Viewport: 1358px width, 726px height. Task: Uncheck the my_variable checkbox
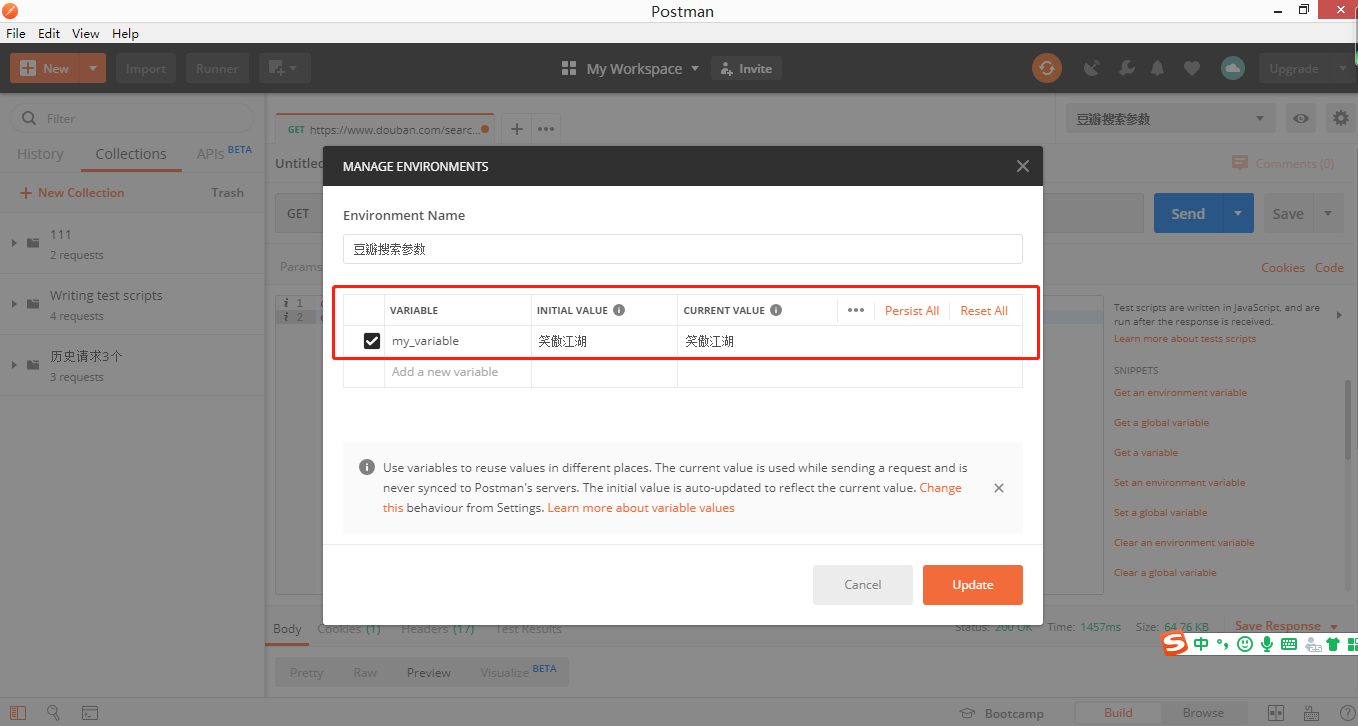point(372,341)
